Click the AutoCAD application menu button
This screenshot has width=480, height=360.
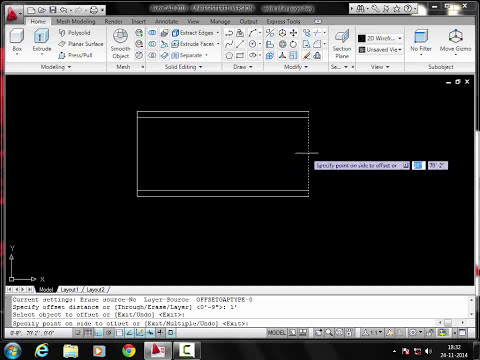tap(13, 14)
